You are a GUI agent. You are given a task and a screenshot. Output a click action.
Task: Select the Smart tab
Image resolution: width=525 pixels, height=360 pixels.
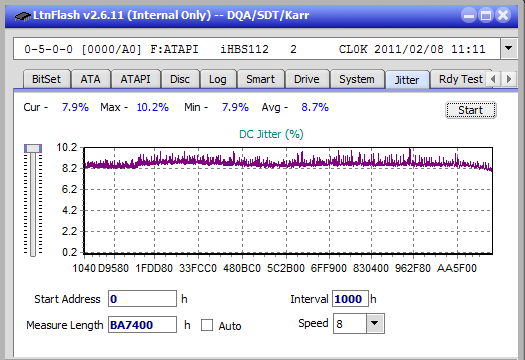(260, 79)
